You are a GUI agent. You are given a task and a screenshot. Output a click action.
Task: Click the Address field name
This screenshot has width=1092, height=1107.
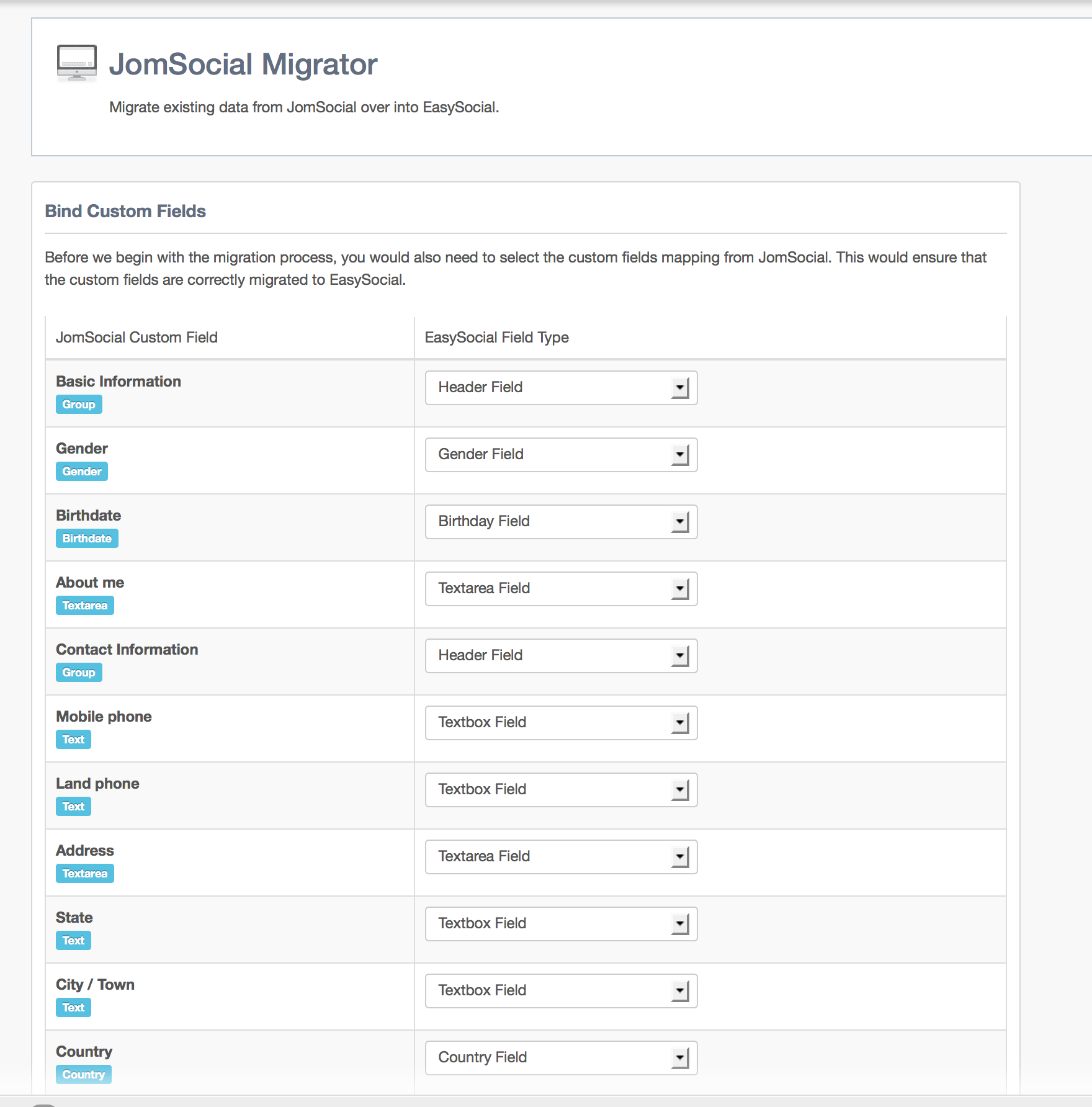(85, 851)
